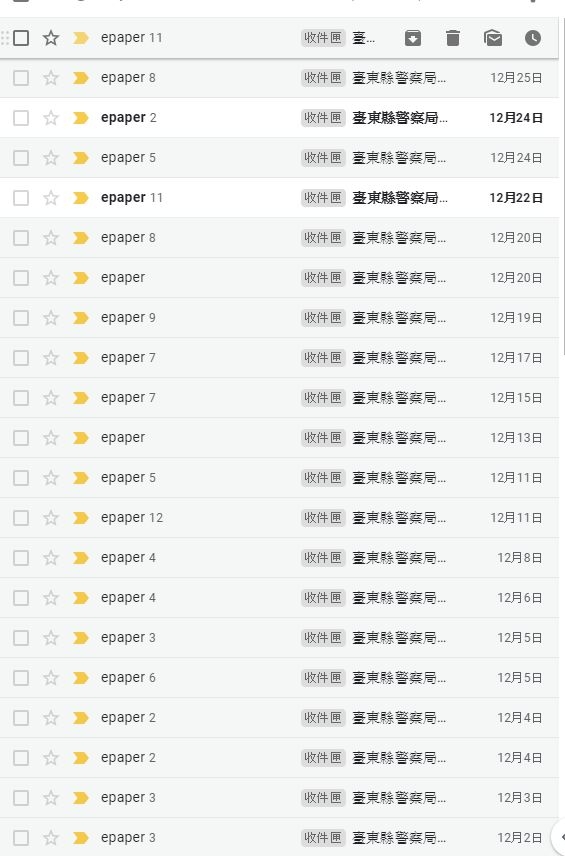The image size is (565, 856).
Task: Click 收件匣 label on epaper 8 12月20日 row
Action: tap(323, 237)
